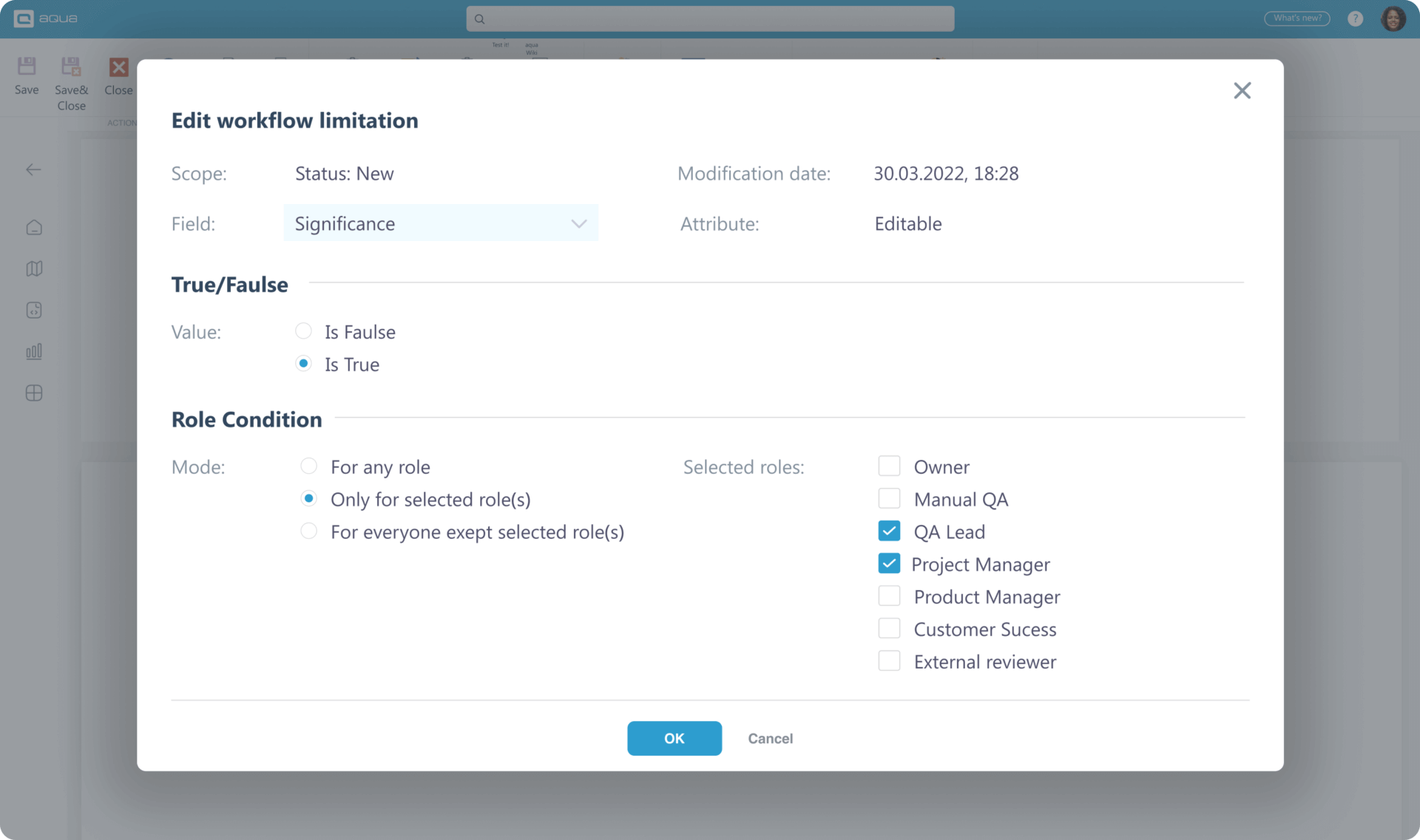Click the OK button
Viewport: 1420px width, 840px height.
674,738
